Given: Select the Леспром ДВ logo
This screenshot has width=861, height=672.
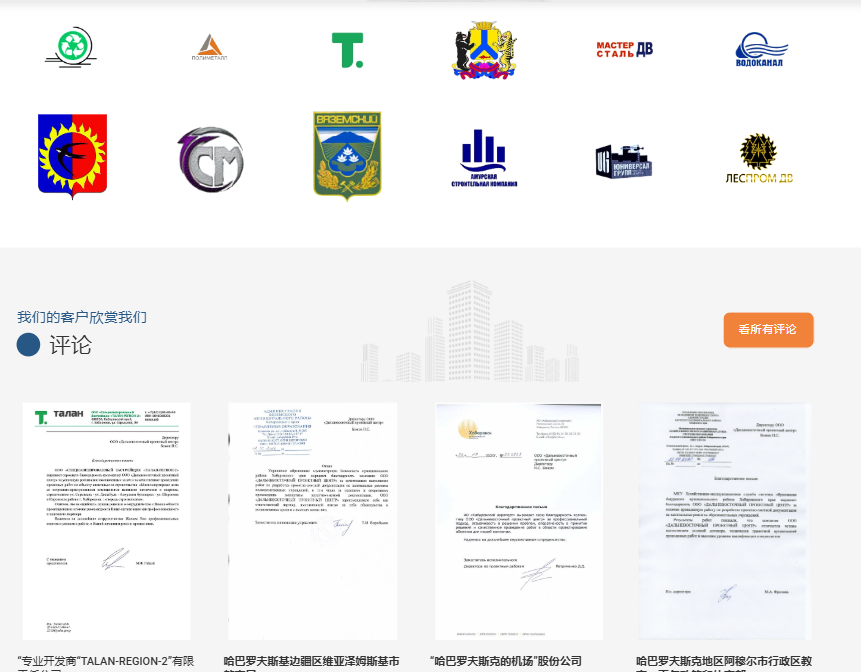Looking at the screenshot, I should [x=759, y=159].
